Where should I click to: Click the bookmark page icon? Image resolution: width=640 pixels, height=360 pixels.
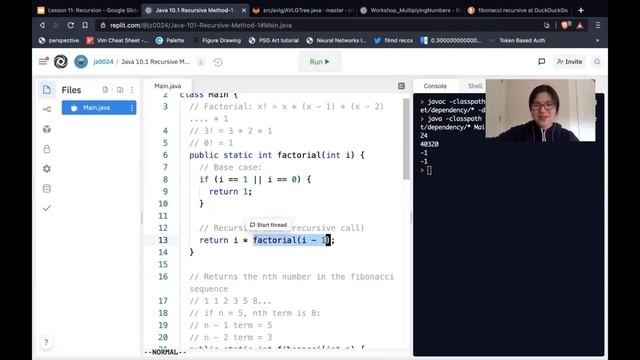(x=85, y=25)
